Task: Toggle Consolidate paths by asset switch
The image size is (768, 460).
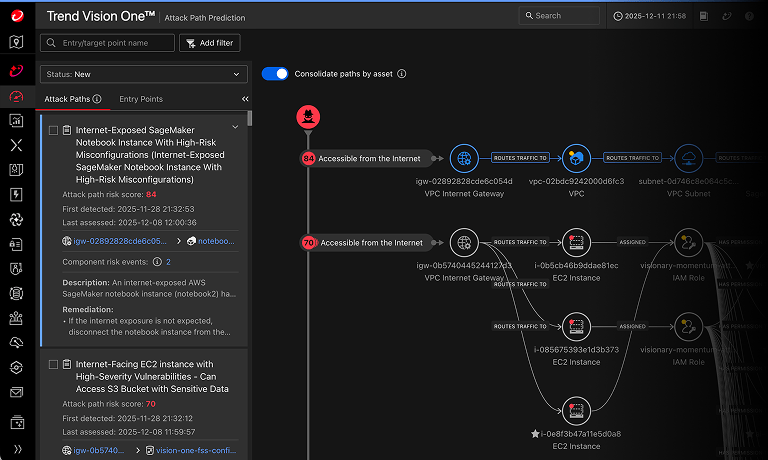Action: 275,74
